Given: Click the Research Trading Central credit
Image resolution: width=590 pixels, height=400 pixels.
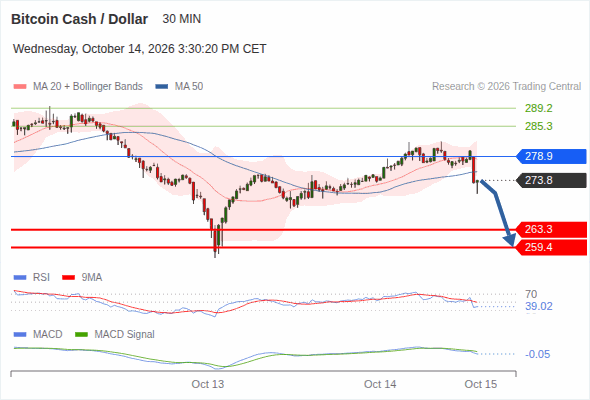Looking at the screenshot, I should [x=506, y=87].
